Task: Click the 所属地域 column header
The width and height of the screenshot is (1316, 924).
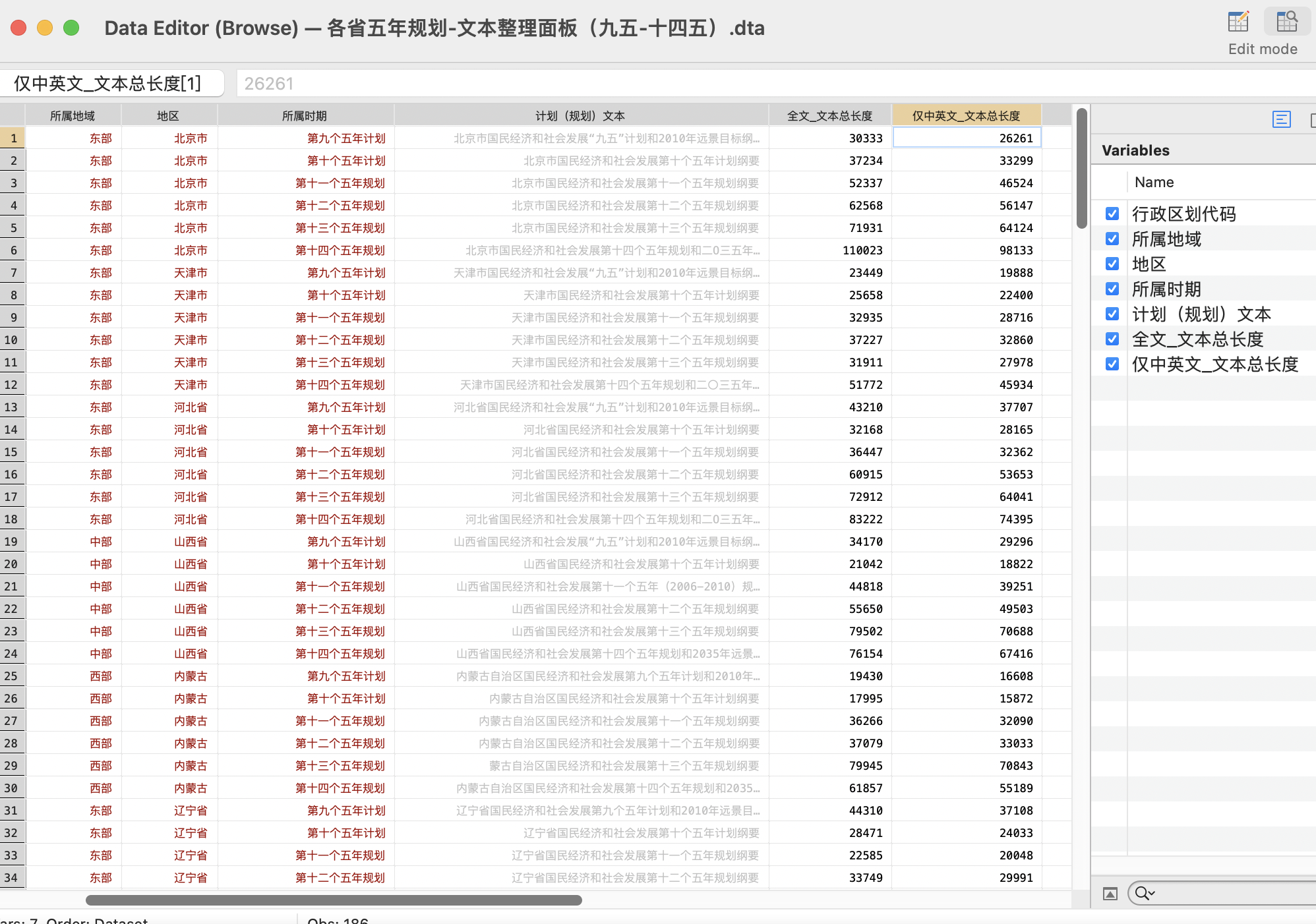Action: coord(73,116)
